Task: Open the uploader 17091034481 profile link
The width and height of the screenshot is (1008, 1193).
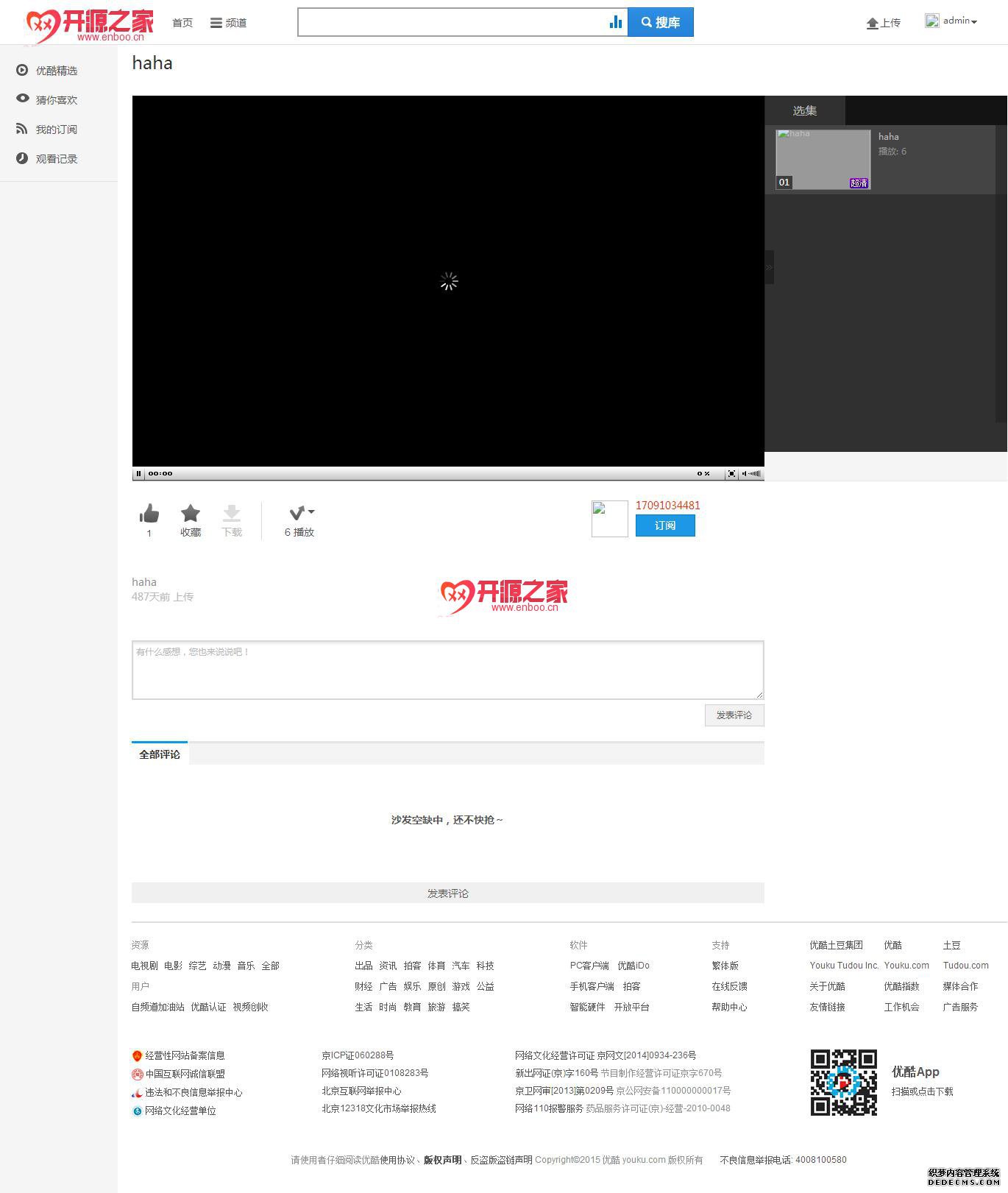Action: [668, 506]
